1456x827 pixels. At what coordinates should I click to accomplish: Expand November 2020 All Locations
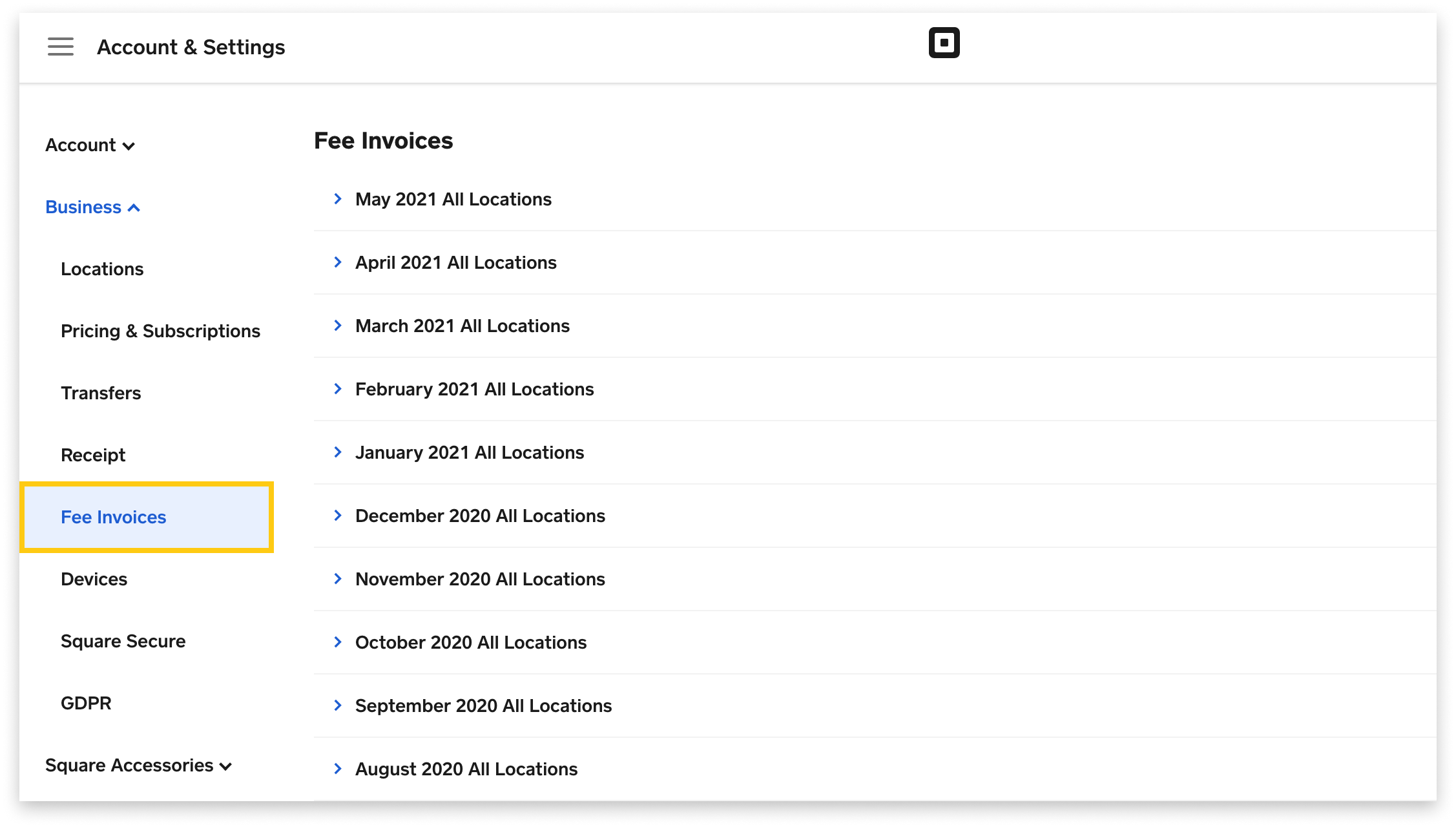click(875, 579)
